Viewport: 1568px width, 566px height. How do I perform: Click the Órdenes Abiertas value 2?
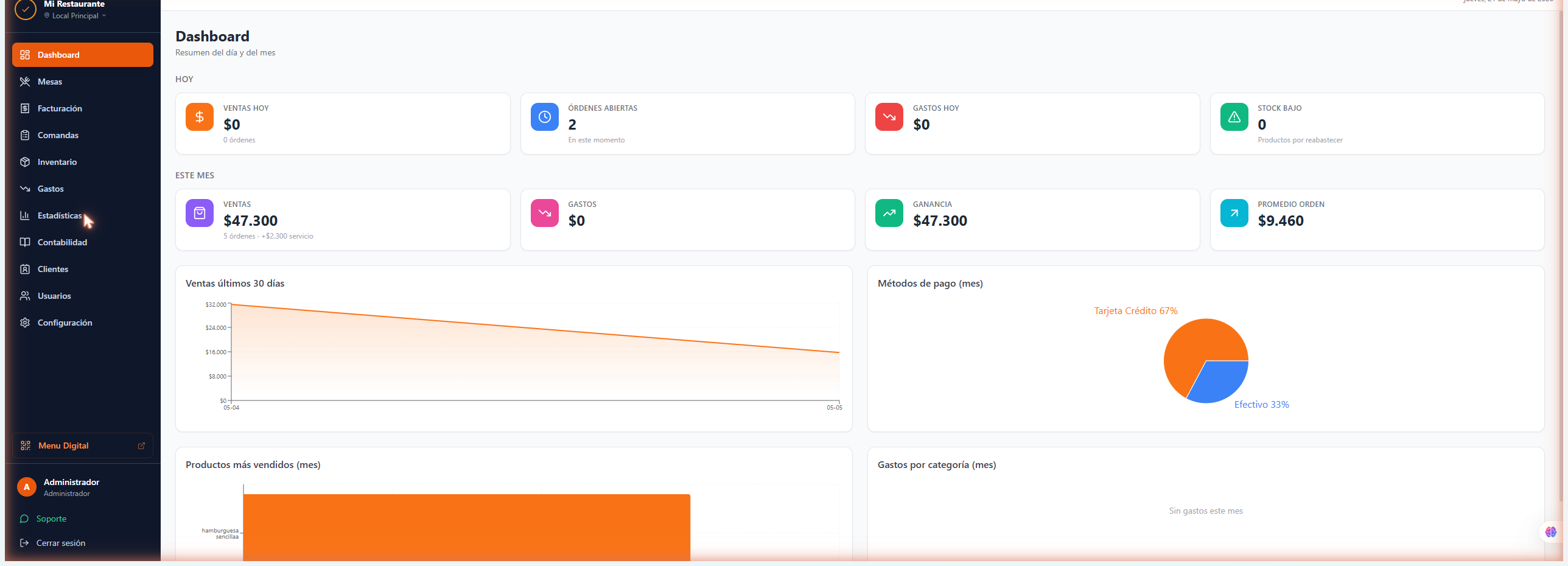(572, 125)
